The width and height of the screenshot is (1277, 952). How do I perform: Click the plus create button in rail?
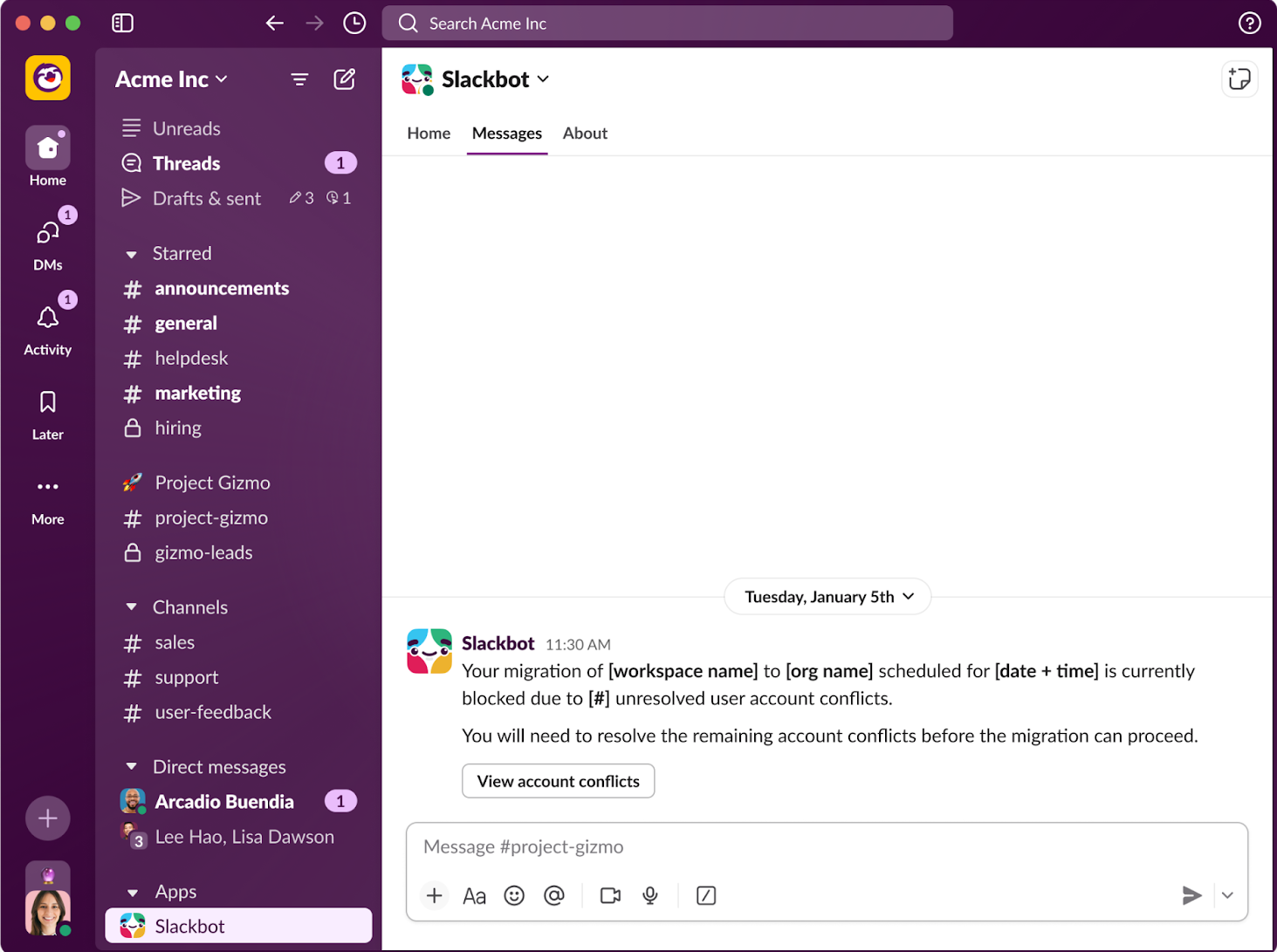click(48, 818)
